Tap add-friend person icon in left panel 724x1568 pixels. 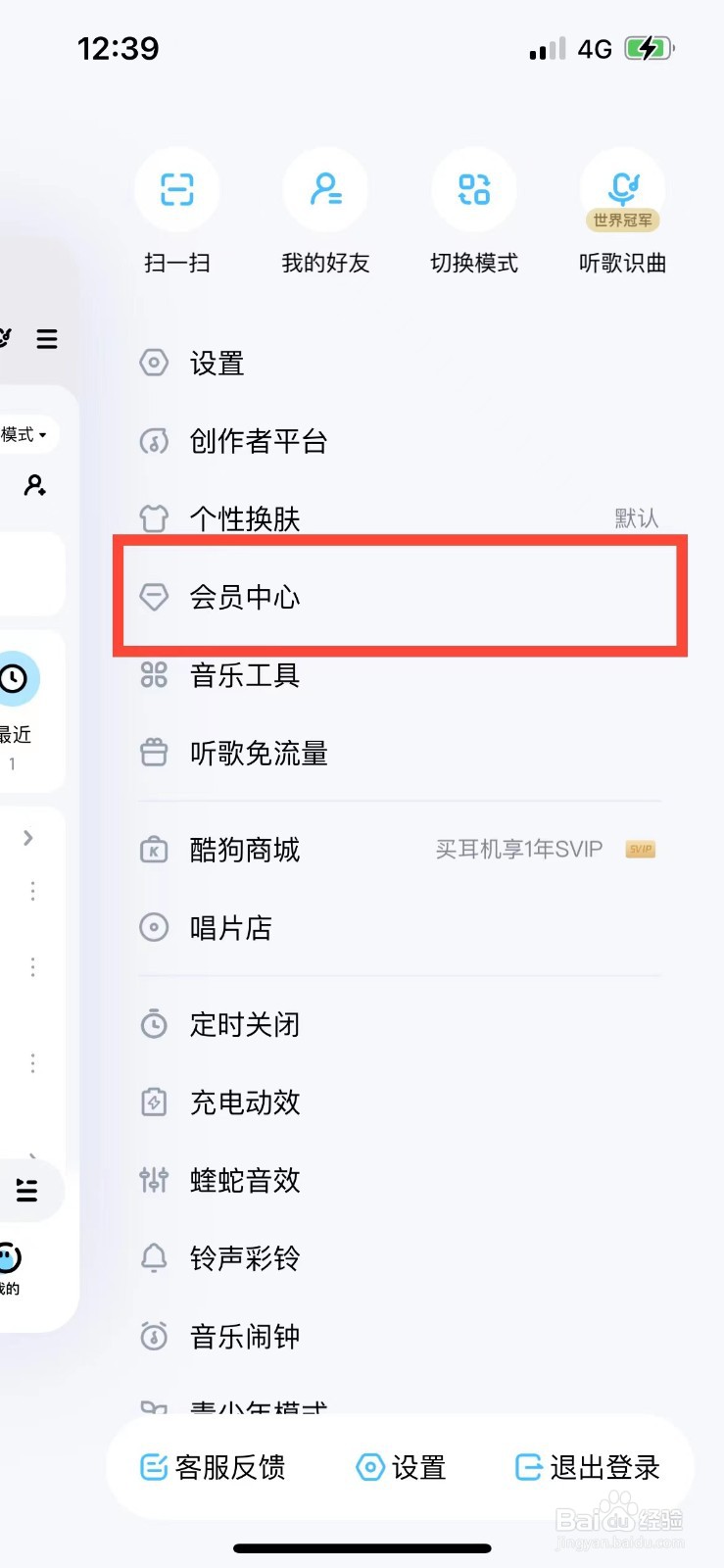pos(35,485)
